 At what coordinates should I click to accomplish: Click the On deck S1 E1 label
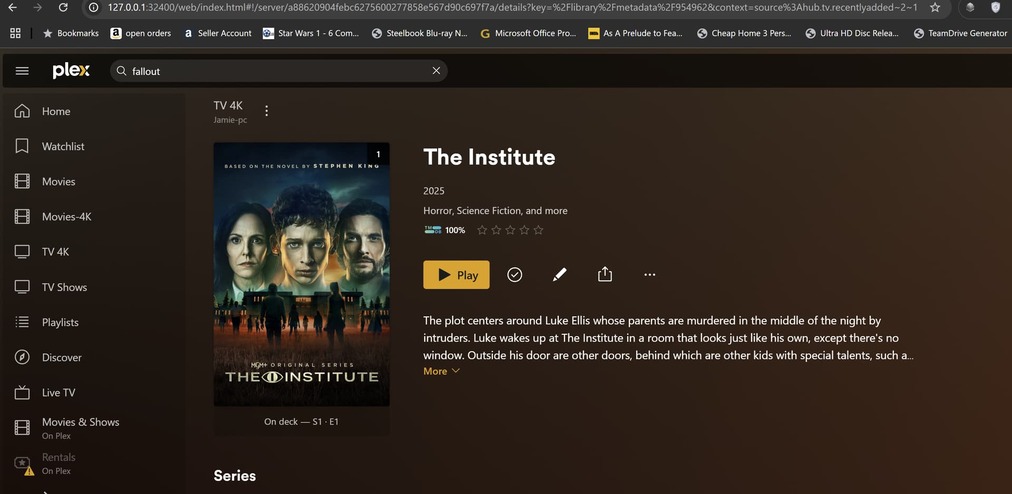[x=301, y=422]
